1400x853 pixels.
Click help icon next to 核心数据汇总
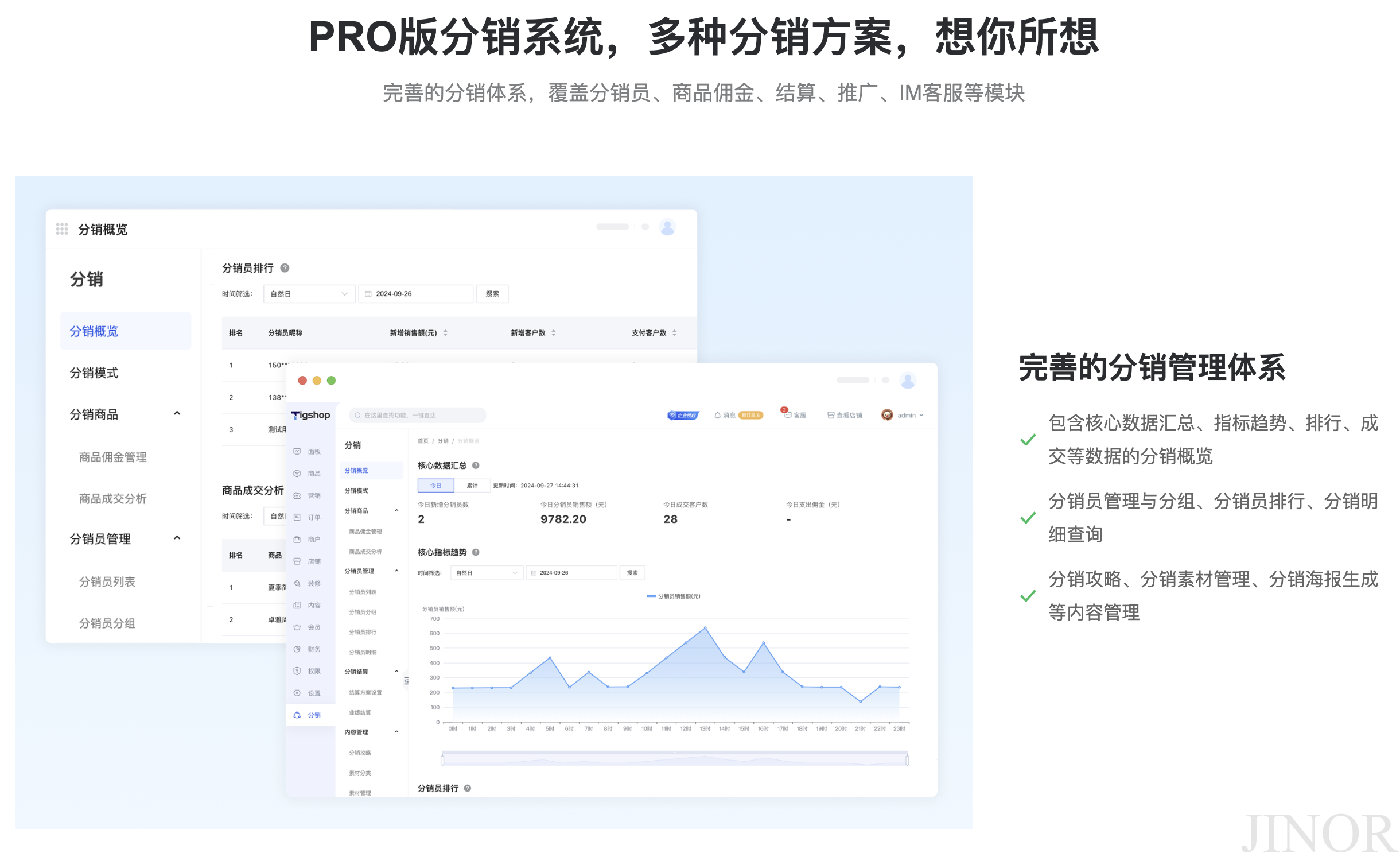[x=476, y=466]
